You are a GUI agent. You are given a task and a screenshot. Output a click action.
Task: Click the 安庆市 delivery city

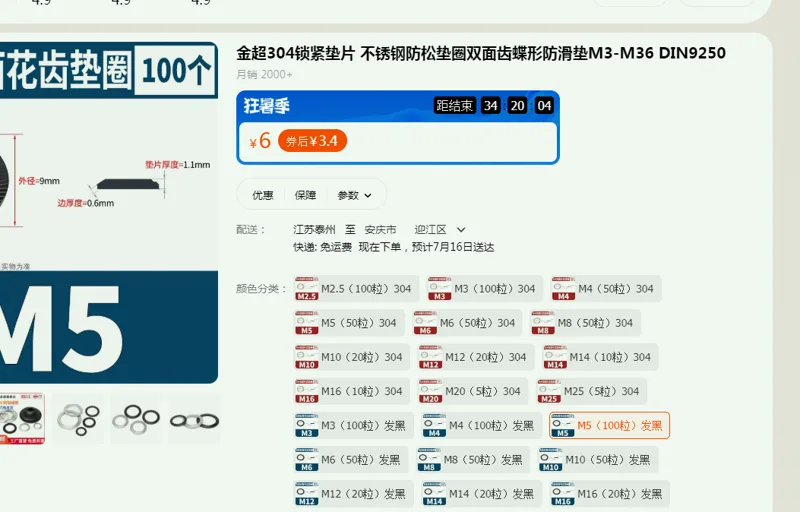click(380, 229)
